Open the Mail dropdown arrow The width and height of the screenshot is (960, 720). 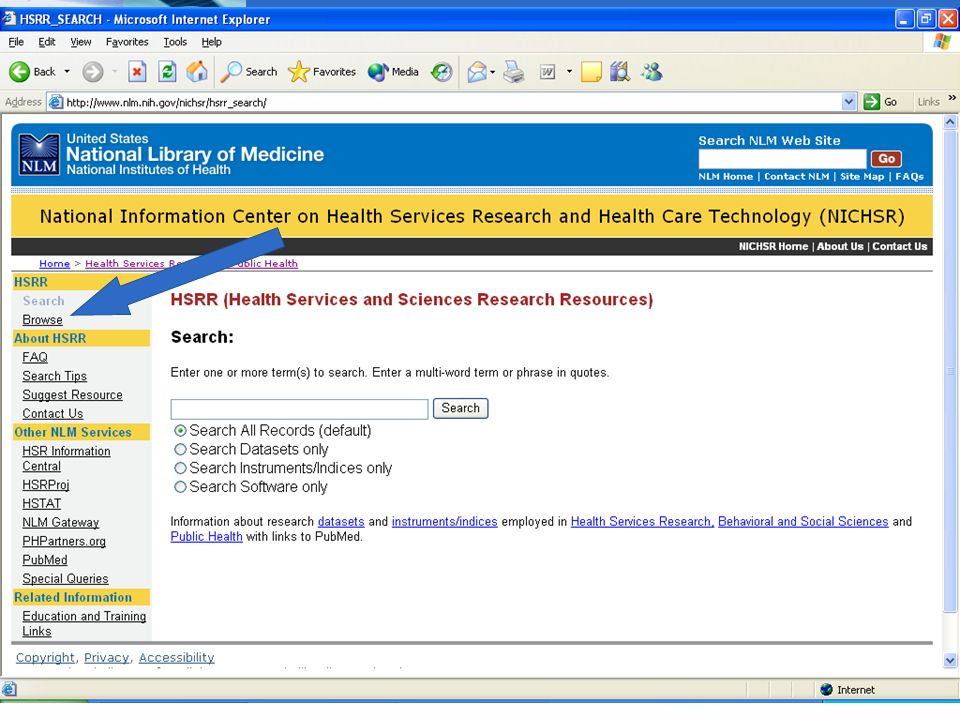click(x=492, y=72)
